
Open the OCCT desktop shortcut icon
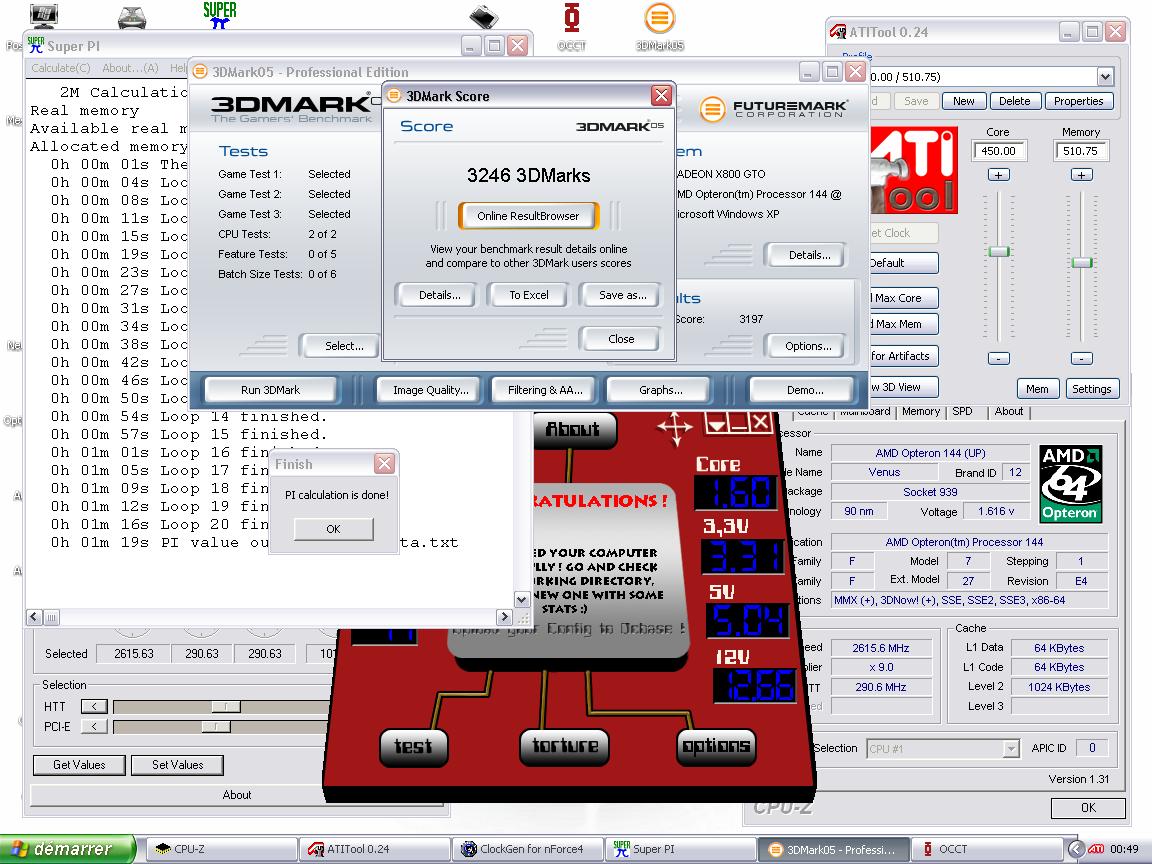pyautogui.click(x=571, y=19)
